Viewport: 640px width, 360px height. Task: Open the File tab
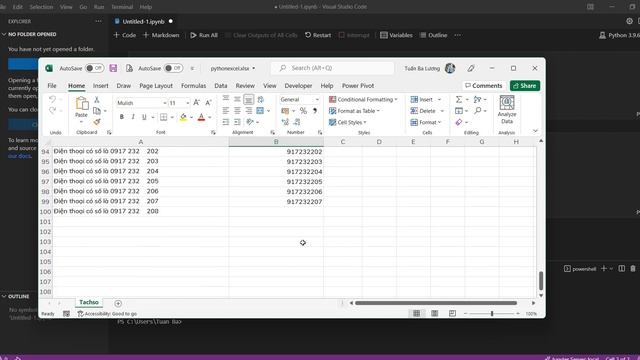pyautogui.click(x=52, y=86)
